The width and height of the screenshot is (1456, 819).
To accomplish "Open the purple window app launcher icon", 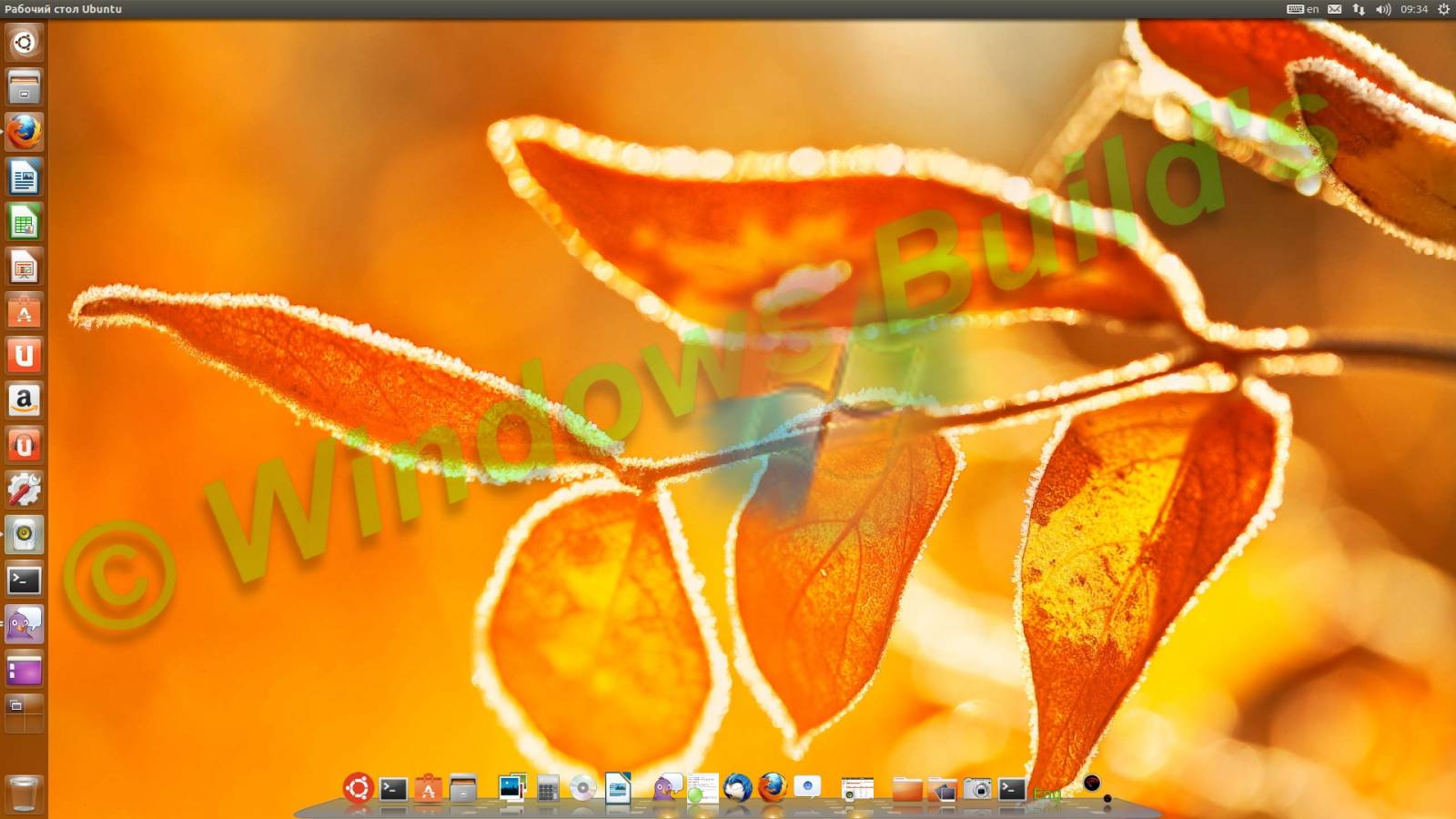I will (24, 670).
